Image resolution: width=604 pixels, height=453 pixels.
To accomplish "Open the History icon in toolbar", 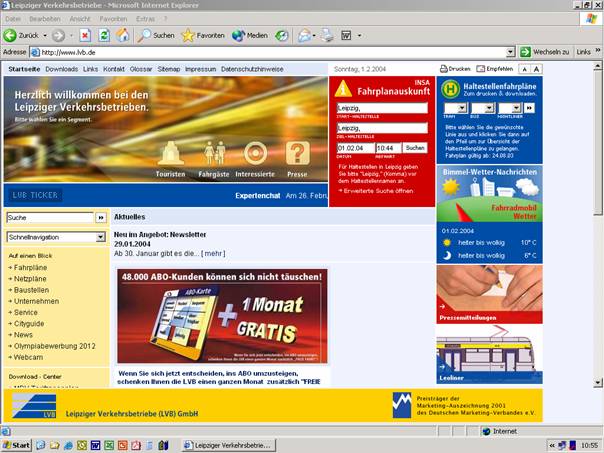I will pos(282,36).
